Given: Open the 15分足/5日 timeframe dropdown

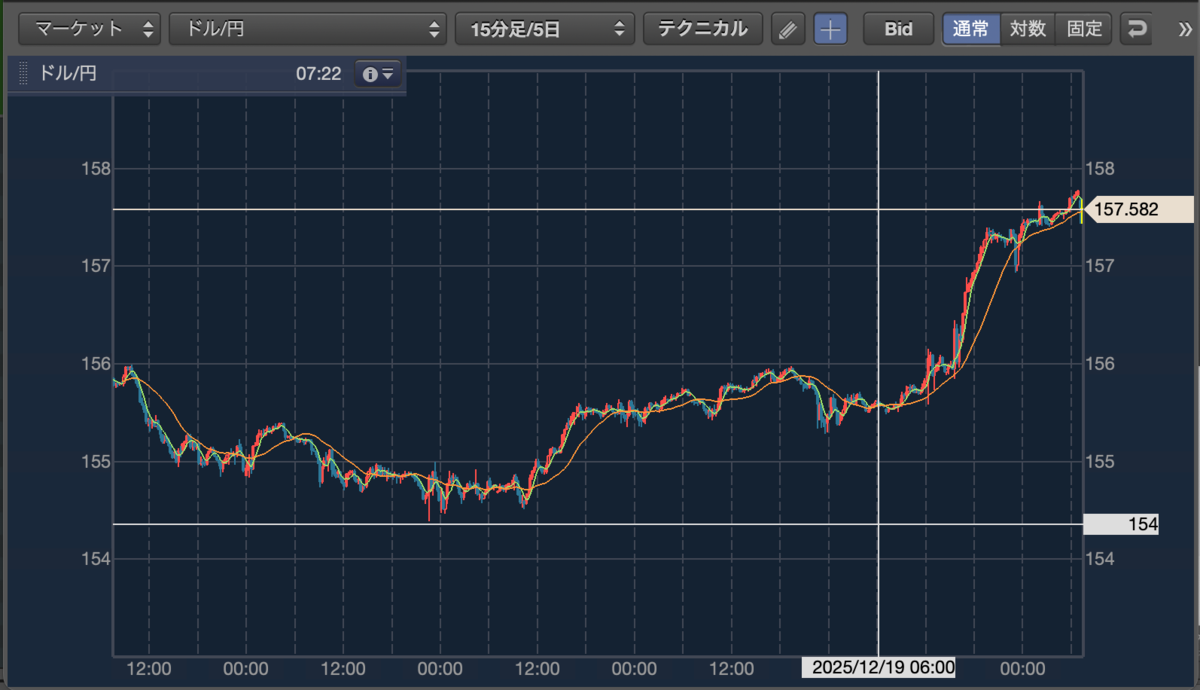Looking at the screenshot, I should (x=544, y=29).
